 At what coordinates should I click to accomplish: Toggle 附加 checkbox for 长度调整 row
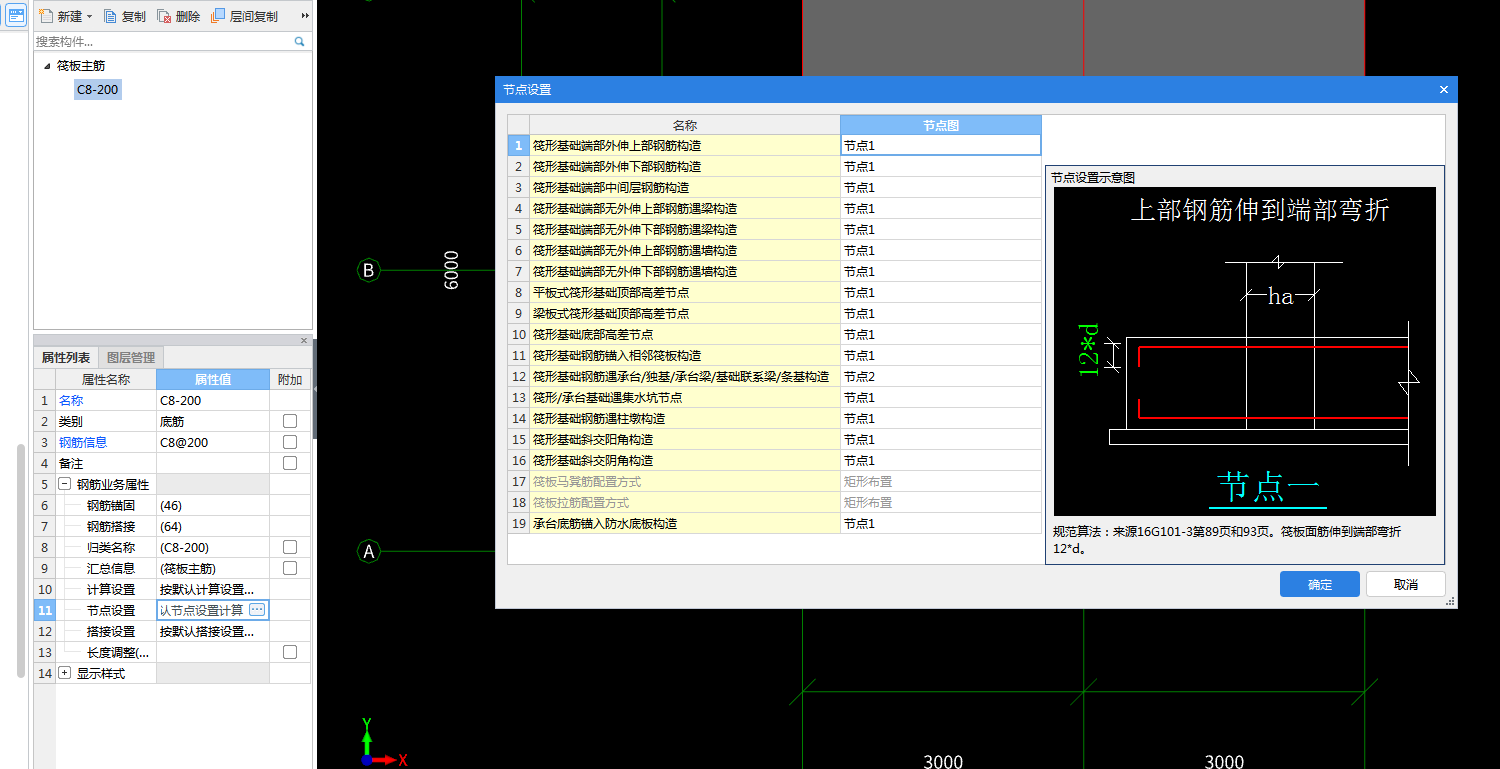tap(290, 652)
